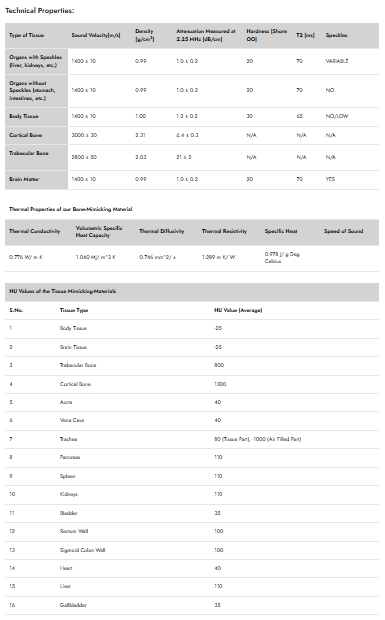Click the Body Tissue row header
This screenshot has width=385, height=620.
coord(24,116)
